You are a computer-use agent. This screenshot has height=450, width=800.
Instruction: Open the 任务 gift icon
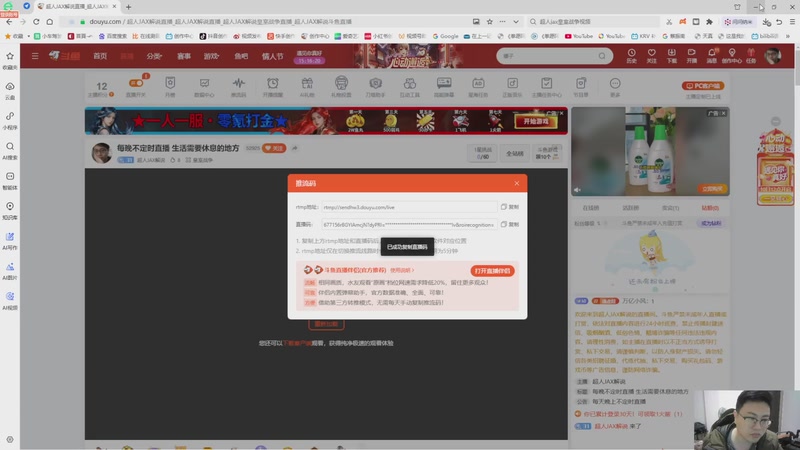point(751,56)
